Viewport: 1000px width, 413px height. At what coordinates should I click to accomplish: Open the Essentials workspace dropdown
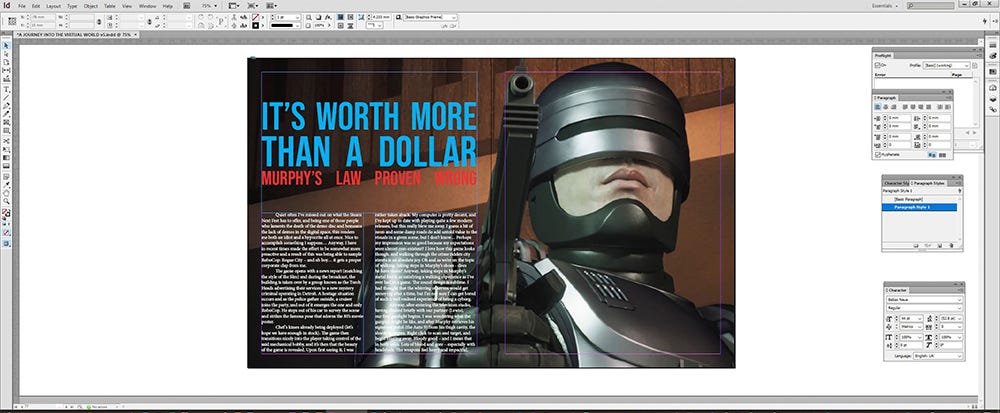885,6
